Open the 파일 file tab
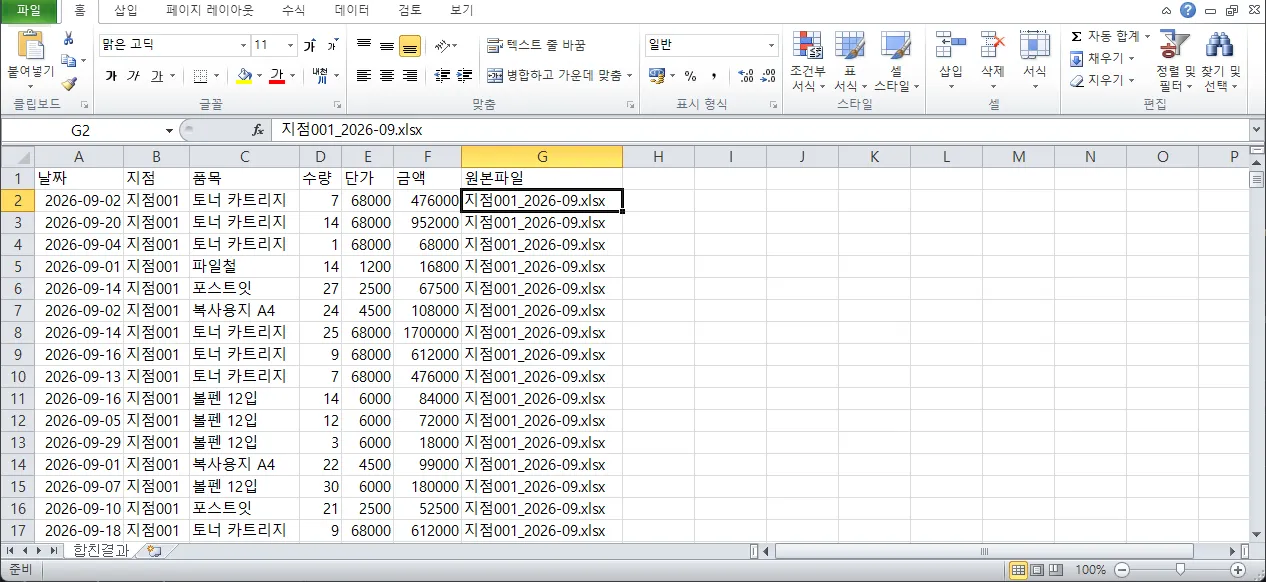The height and width of the screenshot is (582, 1266). 29,10
